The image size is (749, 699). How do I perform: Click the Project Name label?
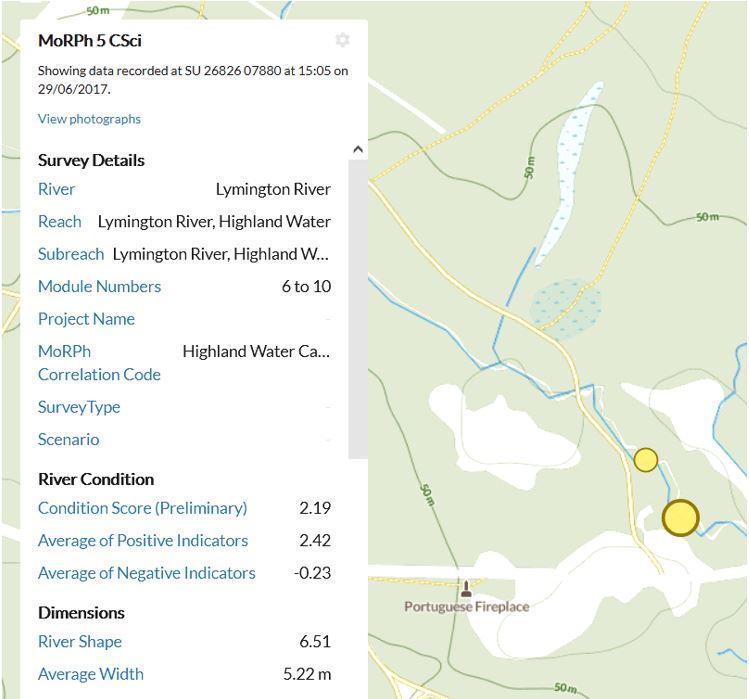click(x=86, y=319)
